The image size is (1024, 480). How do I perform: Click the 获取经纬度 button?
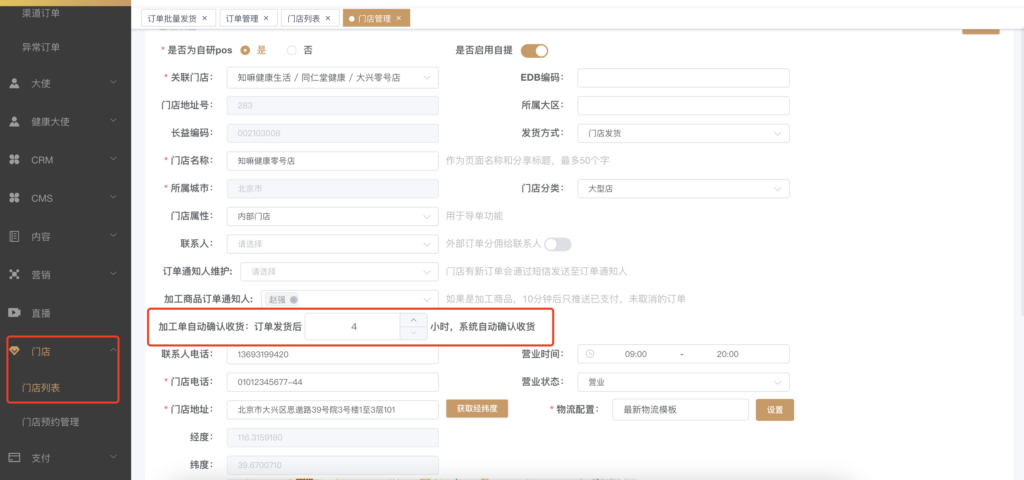coord(477,409)
